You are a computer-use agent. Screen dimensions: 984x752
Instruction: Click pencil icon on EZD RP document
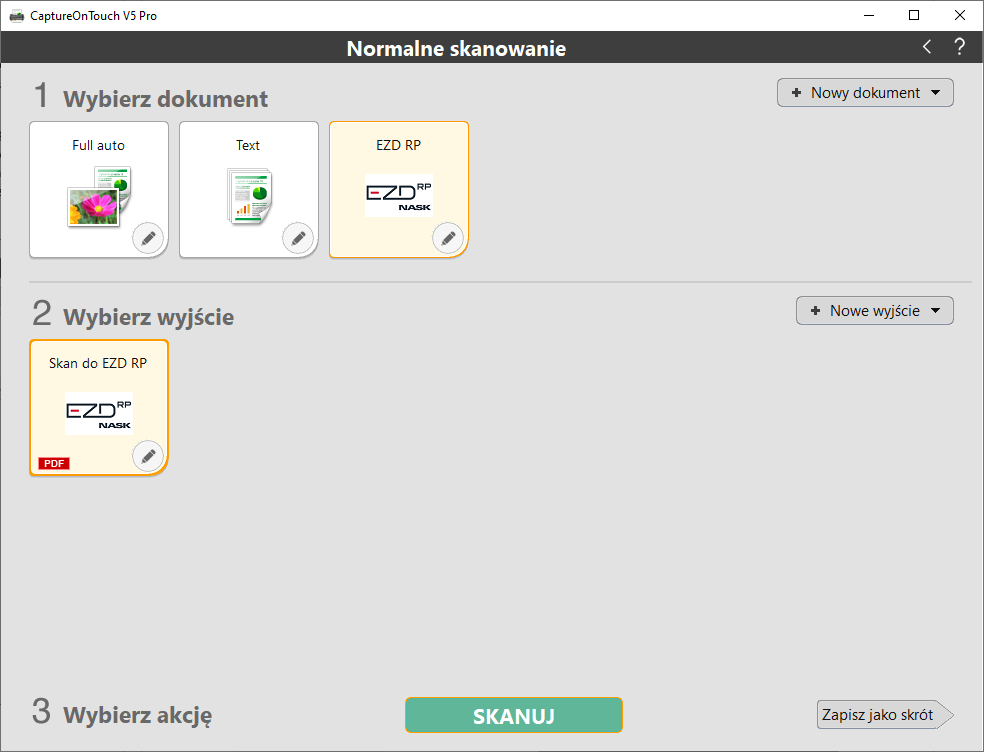coord(448,239)
